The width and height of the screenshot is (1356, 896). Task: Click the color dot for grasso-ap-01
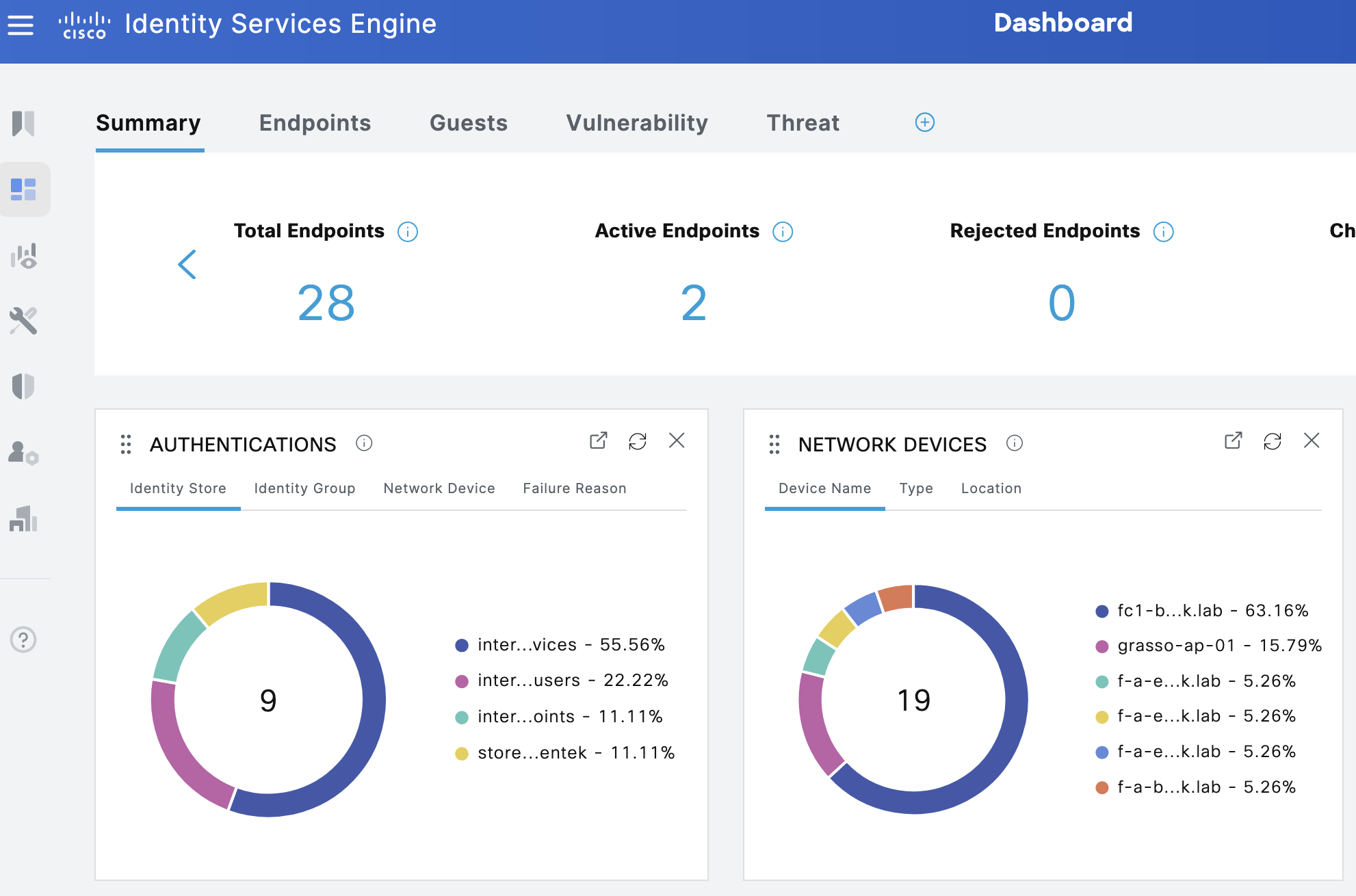tap(1102, 646)
